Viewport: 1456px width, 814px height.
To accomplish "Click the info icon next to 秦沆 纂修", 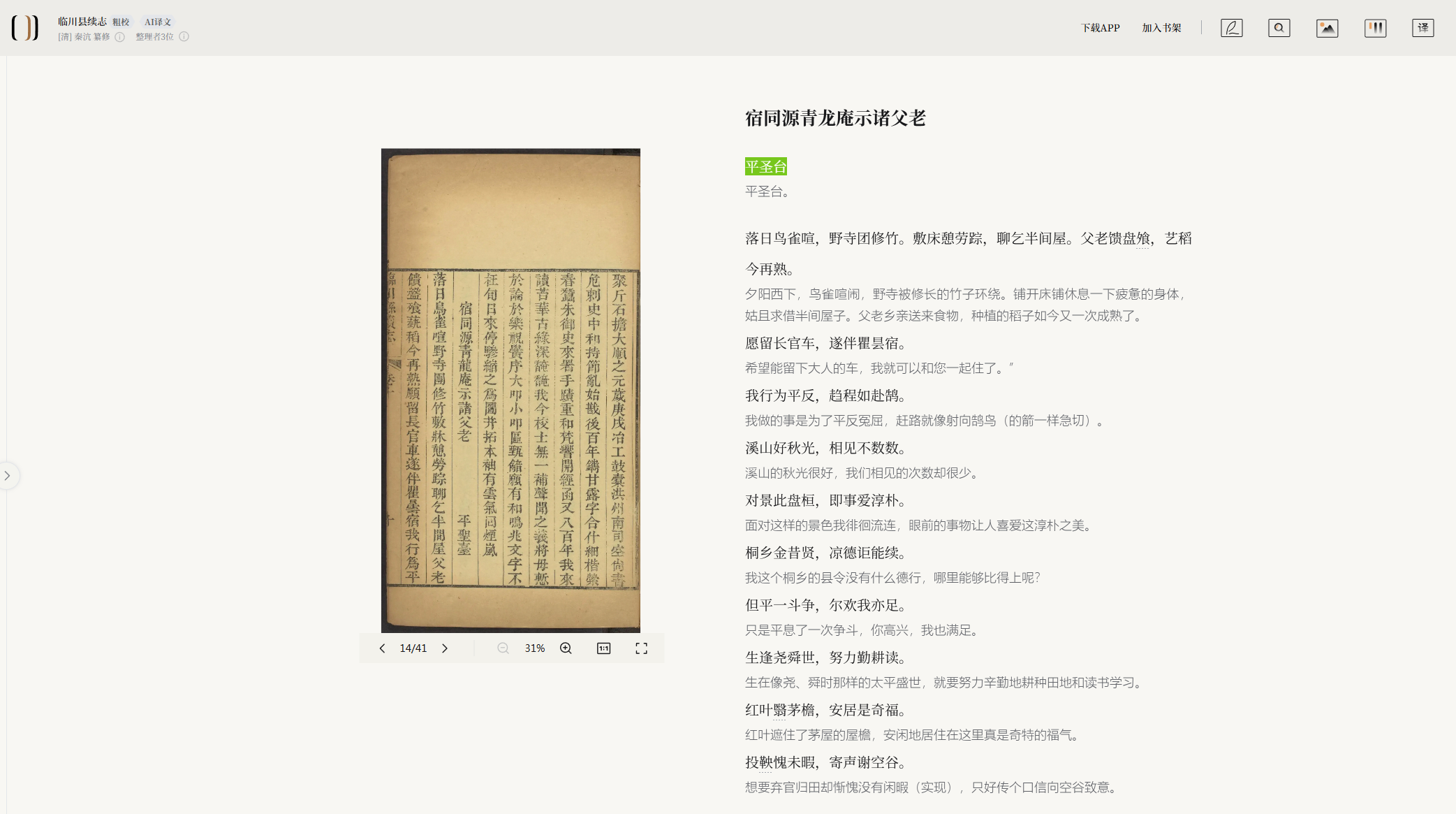I will click(x=119, y=37).
